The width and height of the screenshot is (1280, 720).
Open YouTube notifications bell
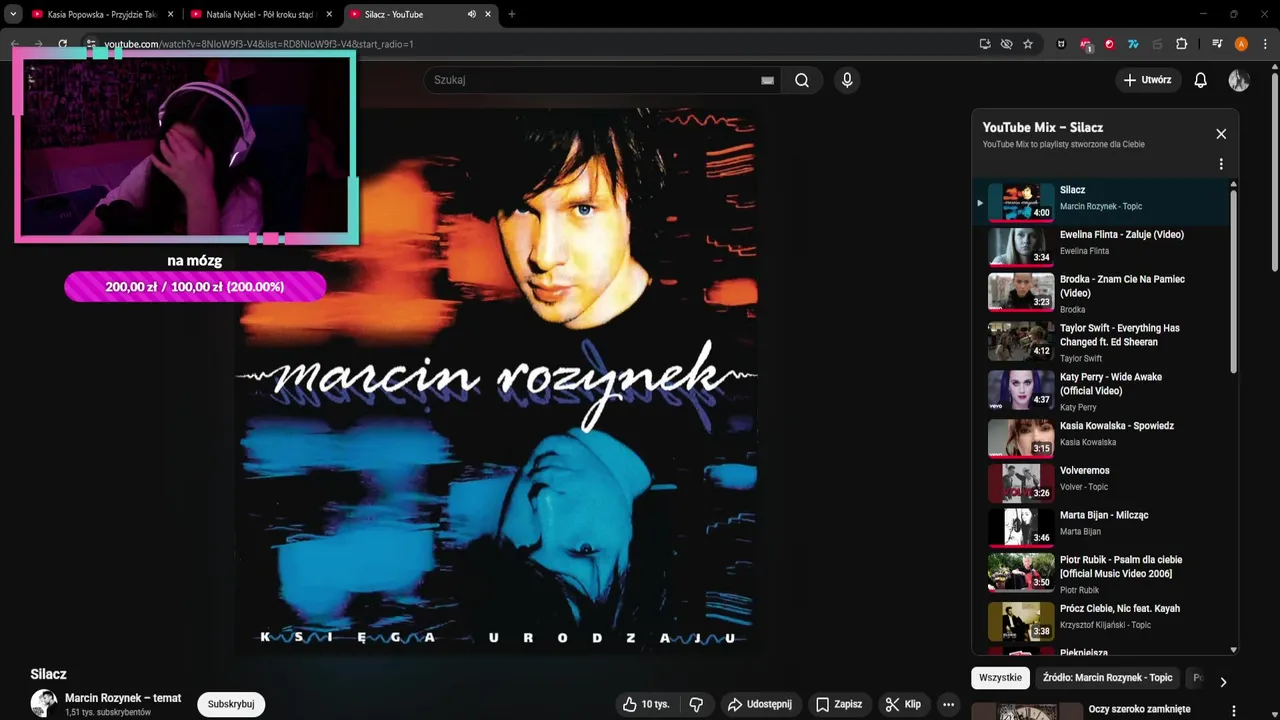(x=1201, y=80)
